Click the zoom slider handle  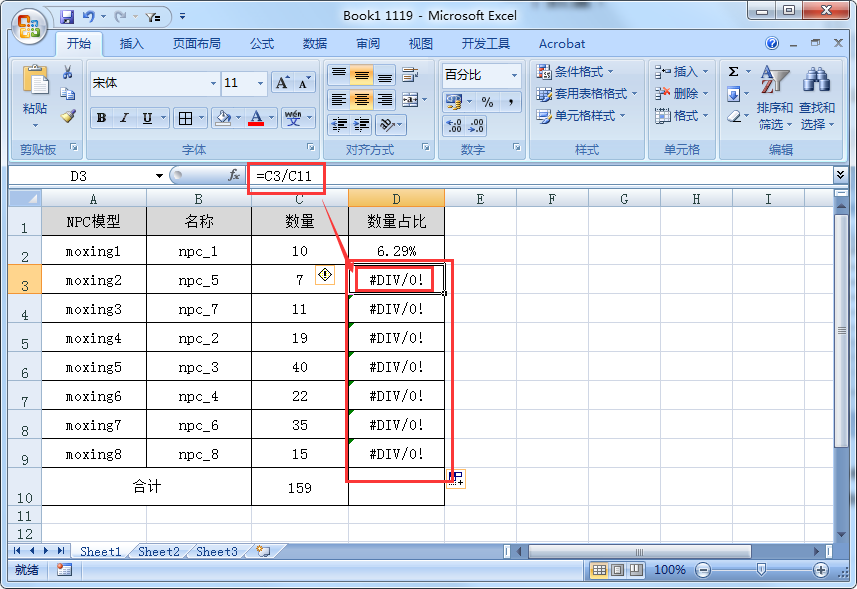click(x=761, y=570)
